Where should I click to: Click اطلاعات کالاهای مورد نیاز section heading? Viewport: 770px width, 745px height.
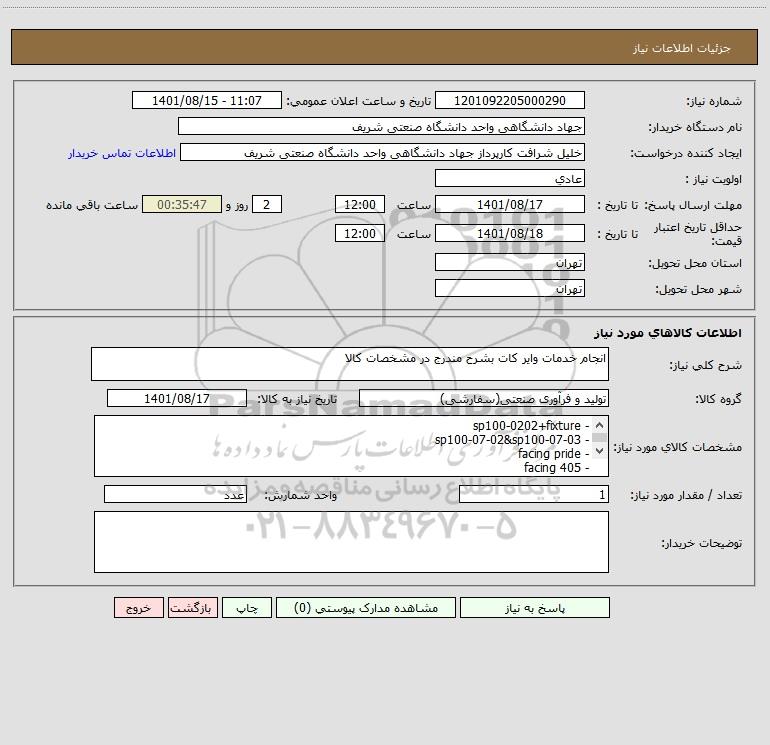point(668,333)
